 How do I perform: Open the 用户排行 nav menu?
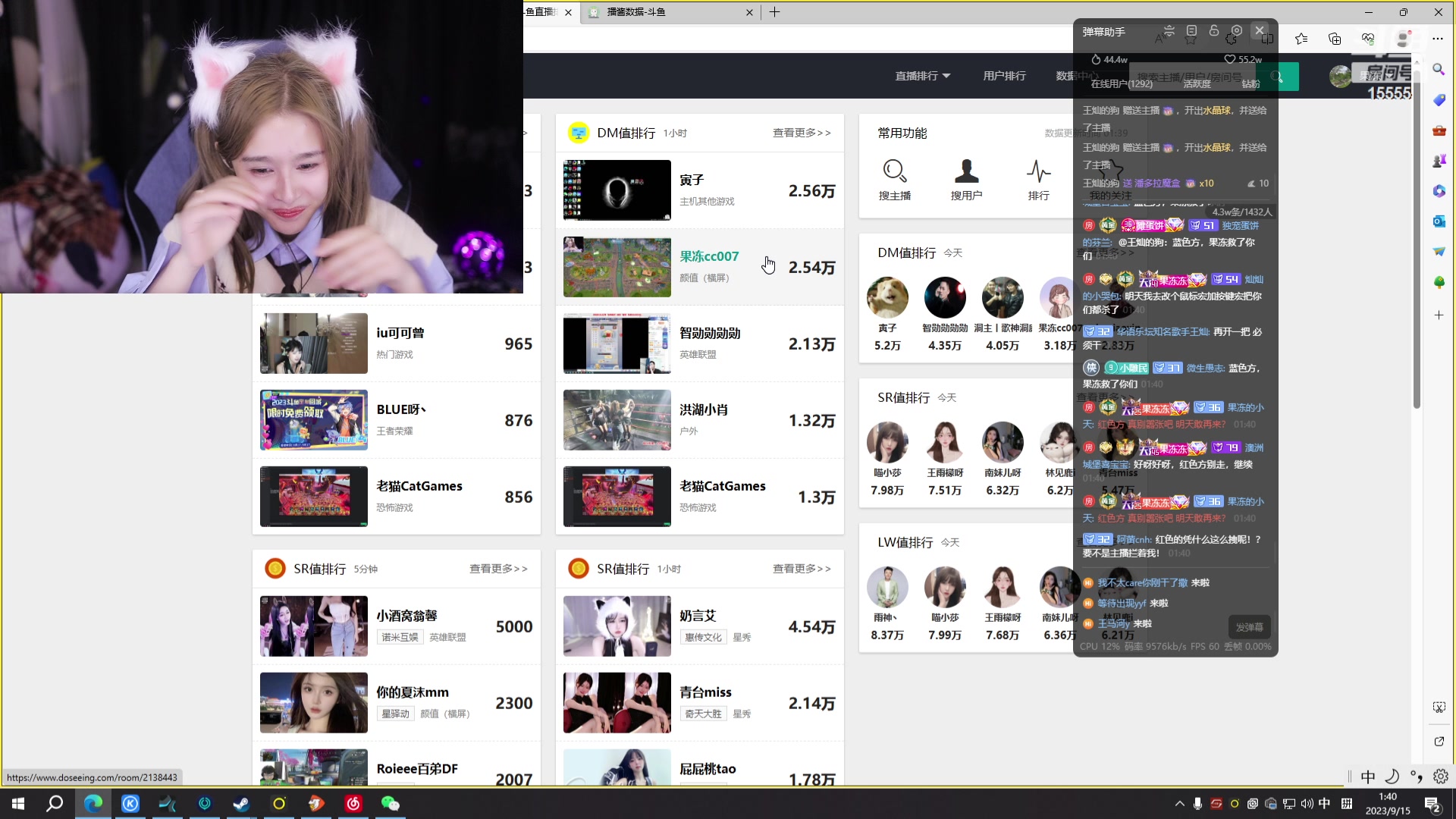[1004, 76]
